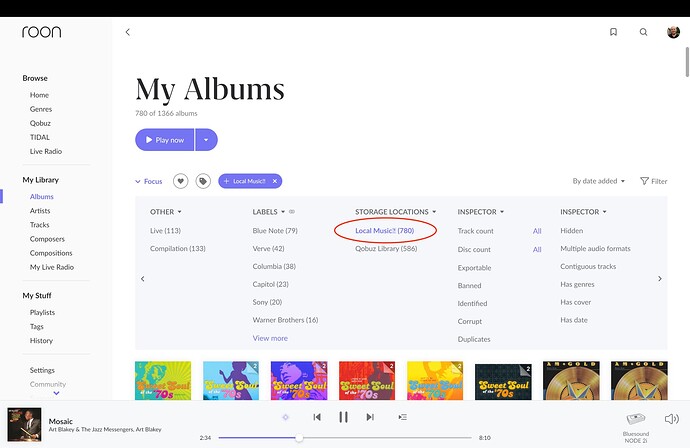Go back with the left arrow
This screenshot has width=690, height=448.
(x=128, y=32)
